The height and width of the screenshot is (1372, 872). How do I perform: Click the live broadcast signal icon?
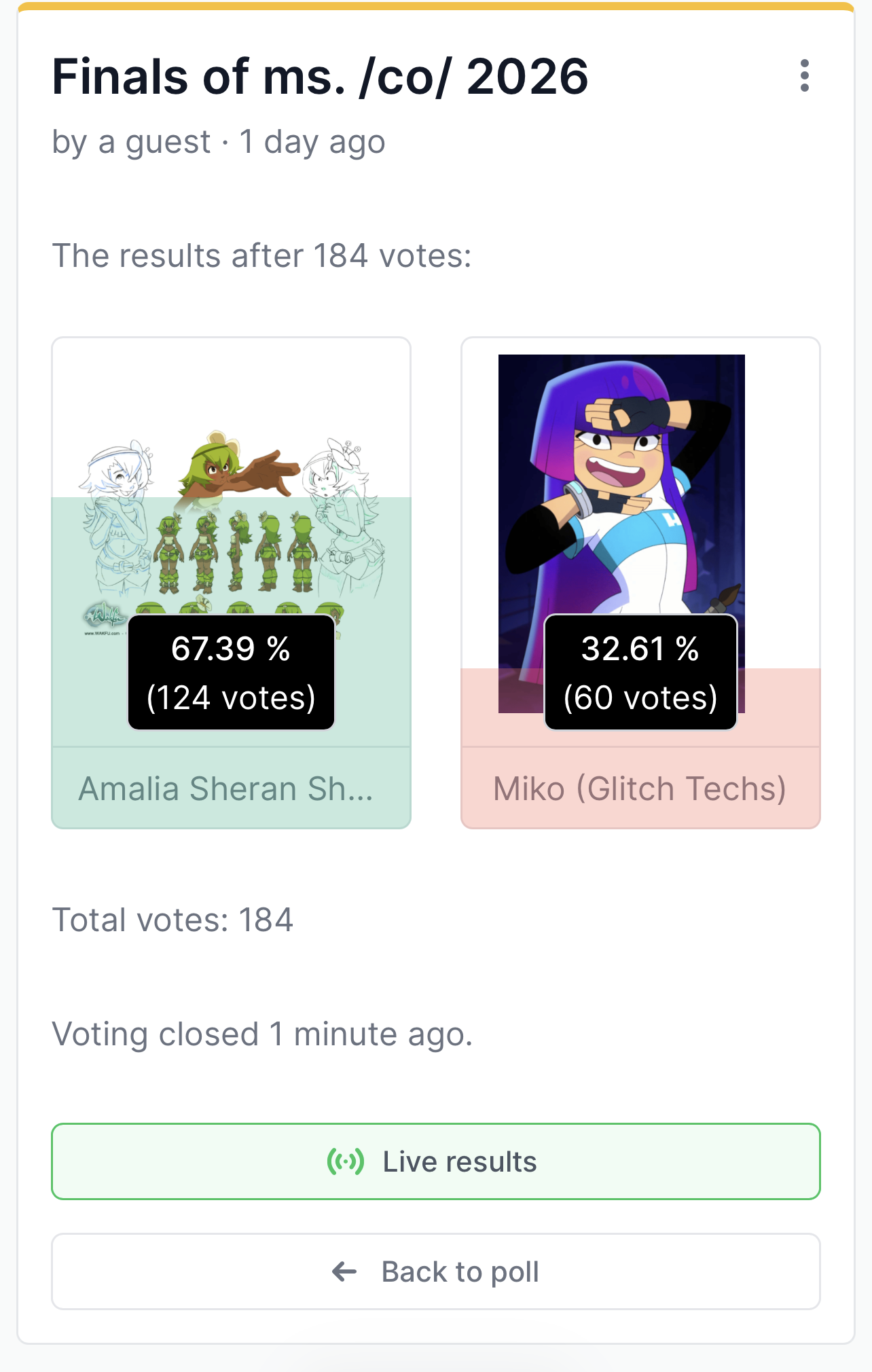point(346,1161)
